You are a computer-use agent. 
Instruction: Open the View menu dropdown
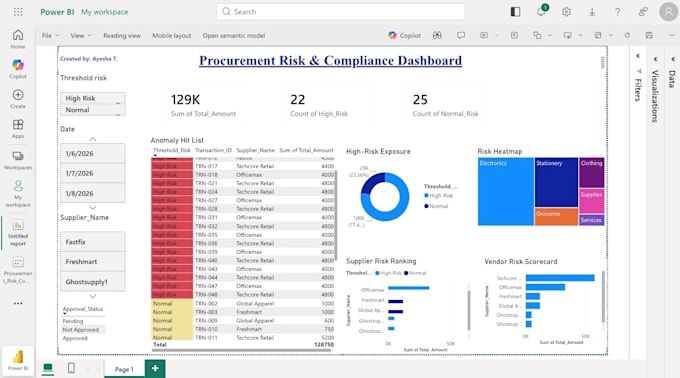pyautogui.click(x=81, y=36)
